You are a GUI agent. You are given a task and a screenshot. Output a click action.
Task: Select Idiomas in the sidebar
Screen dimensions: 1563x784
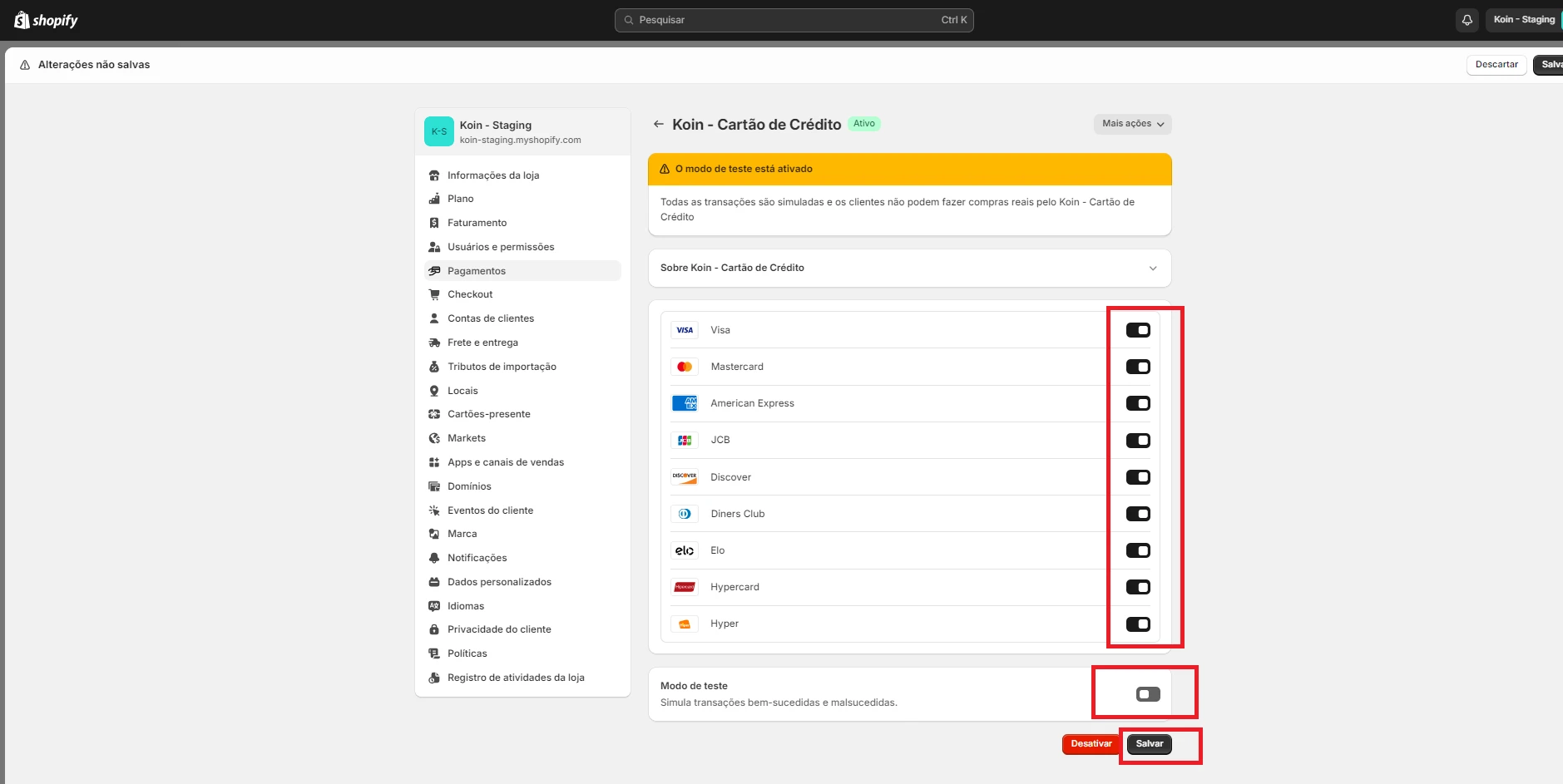coord(522,606)
